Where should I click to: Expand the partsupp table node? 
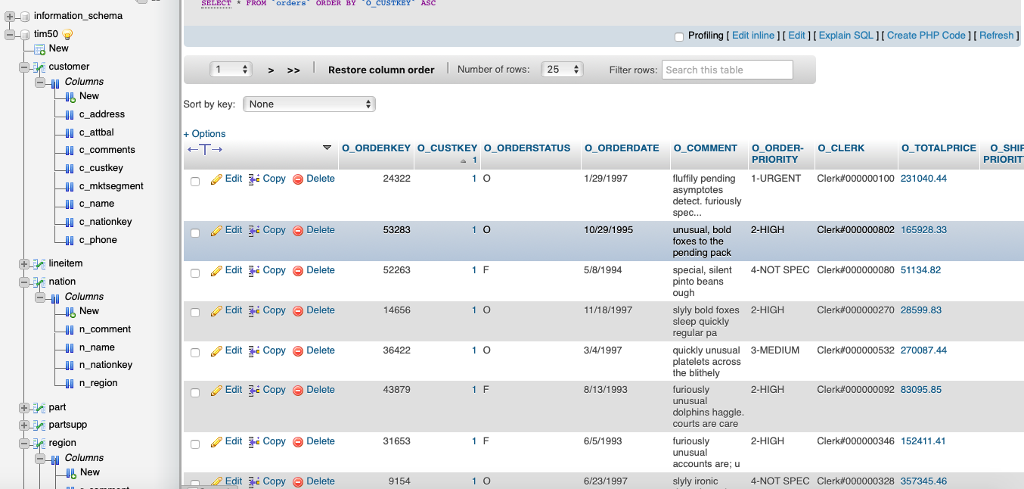pos(25,425)
